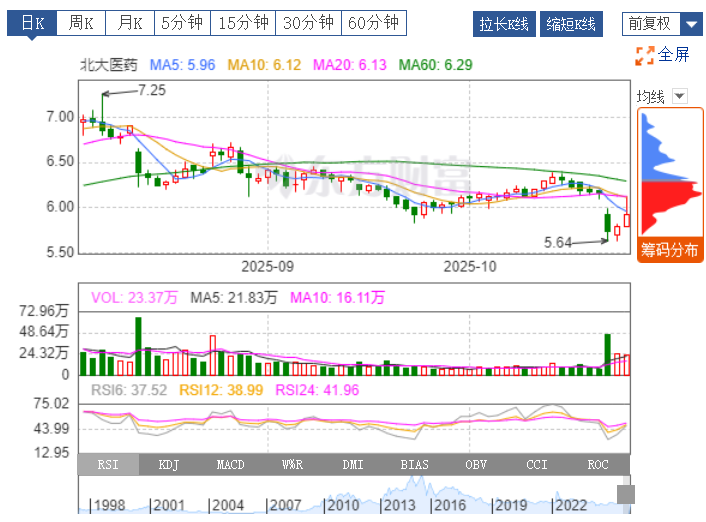
Task: Select the MACD indicator tab
Action: point(231,465)
